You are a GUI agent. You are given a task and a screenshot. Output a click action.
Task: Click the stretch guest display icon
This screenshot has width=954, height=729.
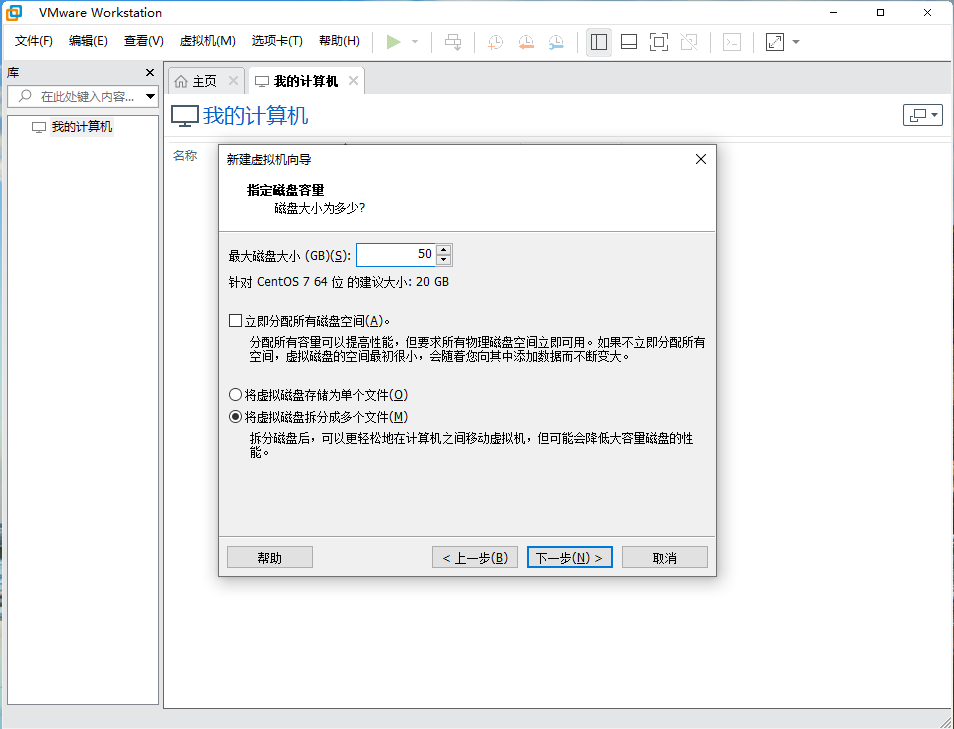click(775, 42)
